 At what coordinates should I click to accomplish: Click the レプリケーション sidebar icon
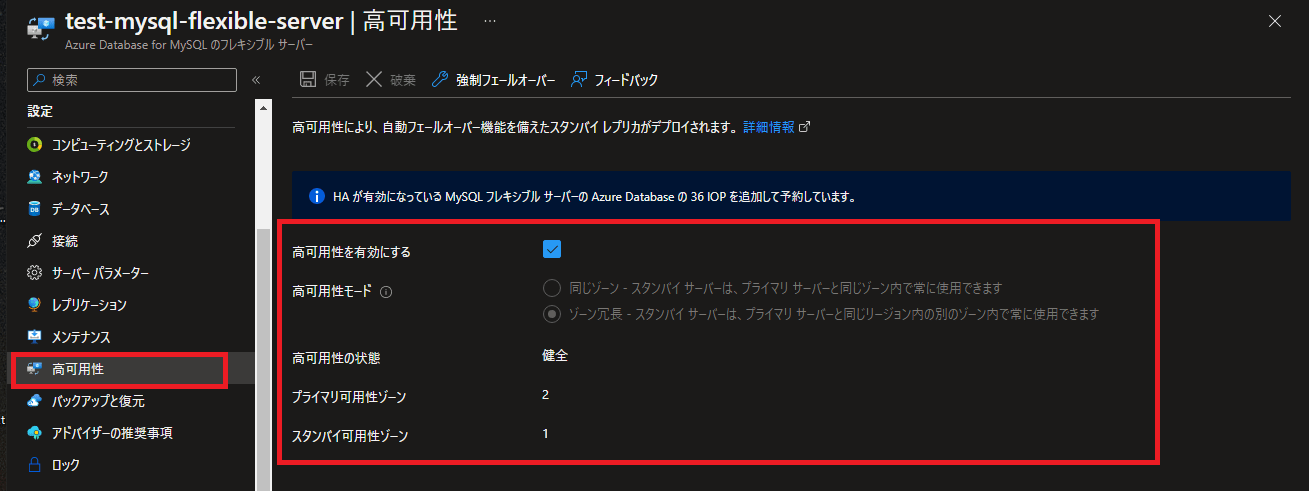click(x=34, y=305)
